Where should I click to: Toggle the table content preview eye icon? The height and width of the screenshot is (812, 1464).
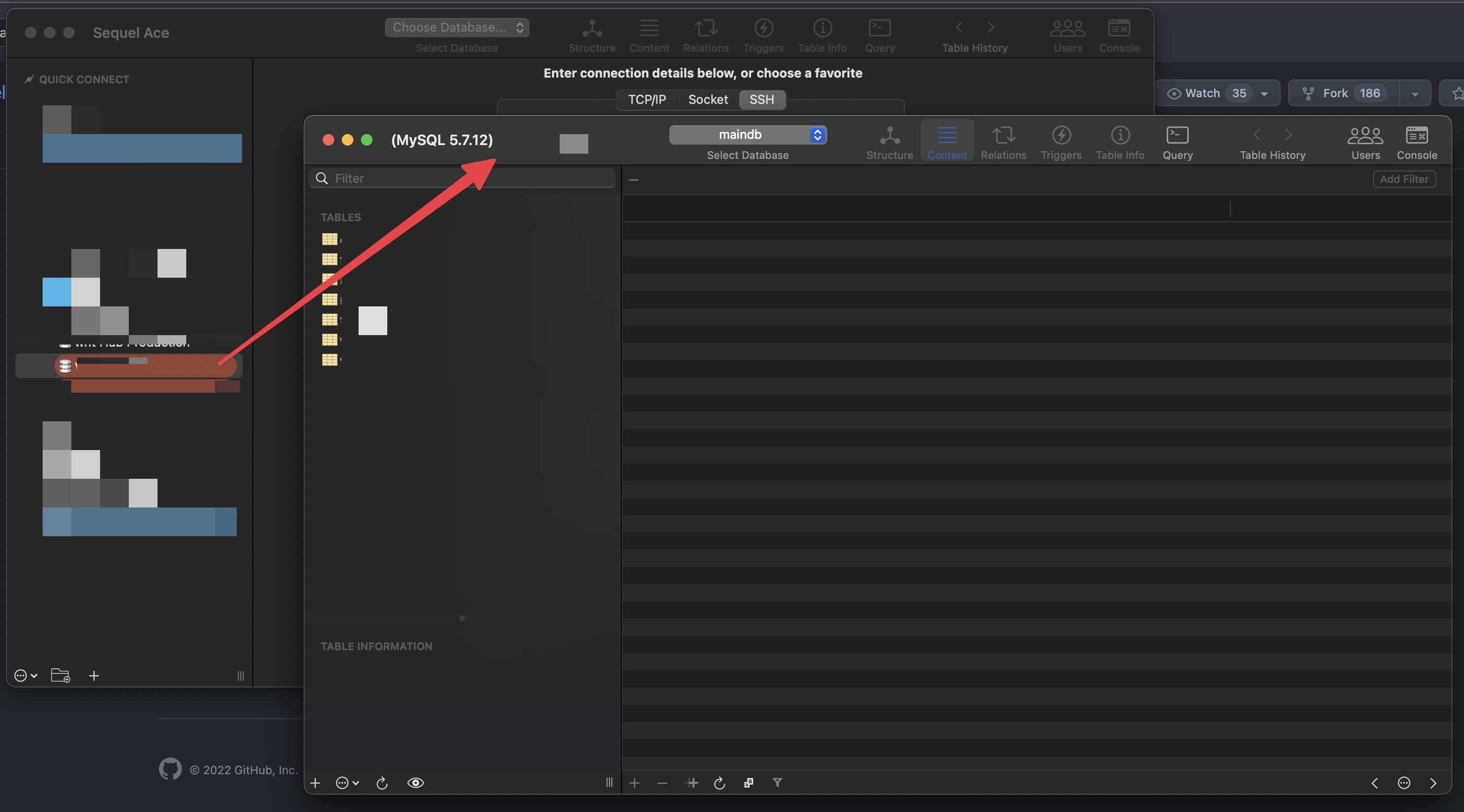(416, 783)
